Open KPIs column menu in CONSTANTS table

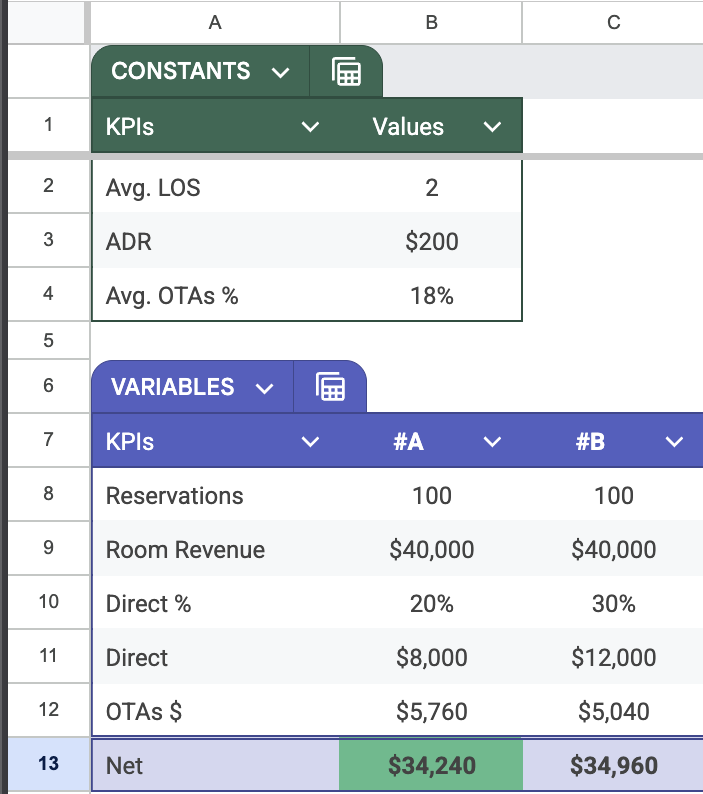point(310,127)
